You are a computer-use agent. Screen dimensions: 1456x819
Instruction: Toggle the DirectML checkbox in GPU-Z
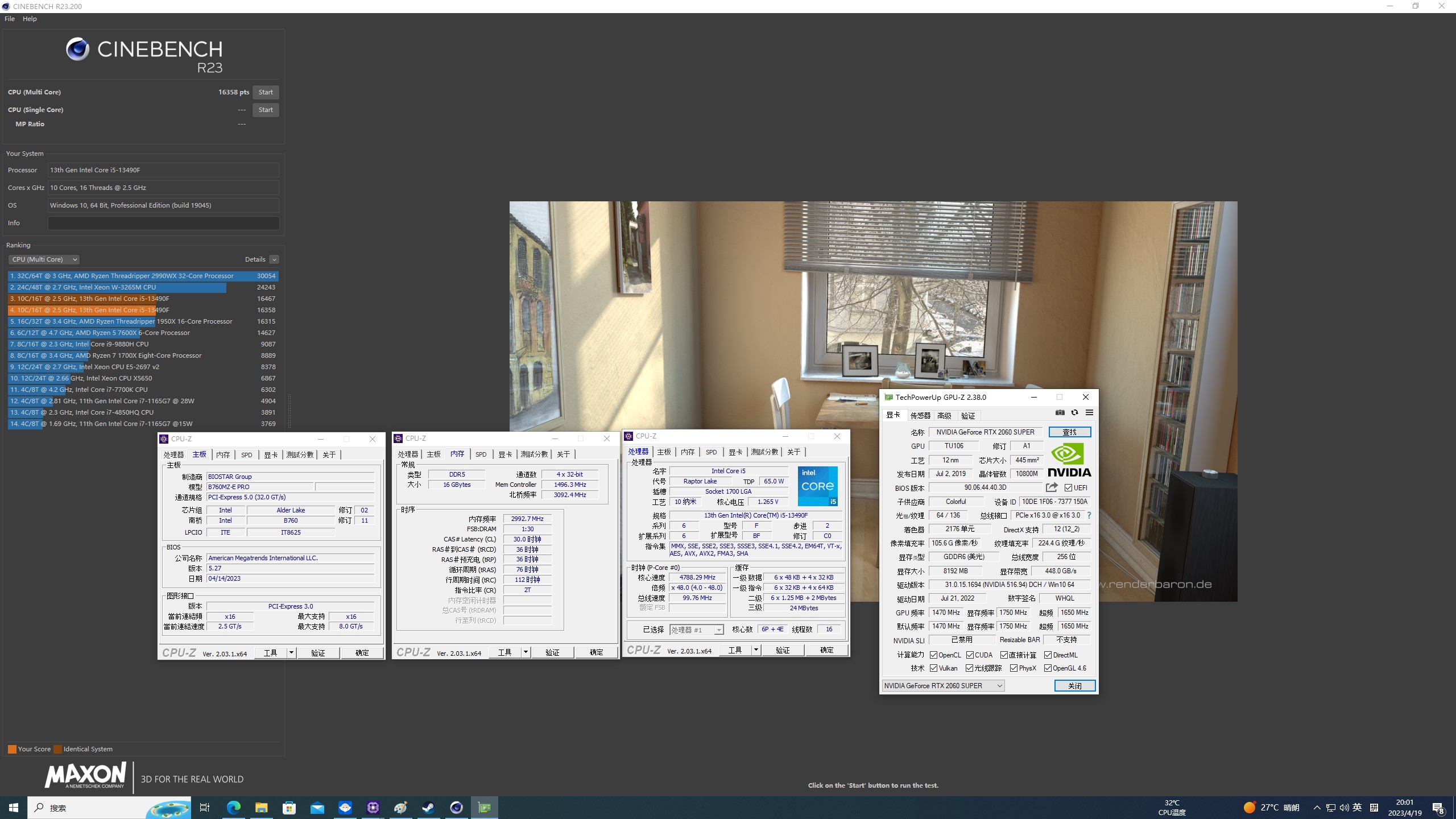coord(1048,655)
